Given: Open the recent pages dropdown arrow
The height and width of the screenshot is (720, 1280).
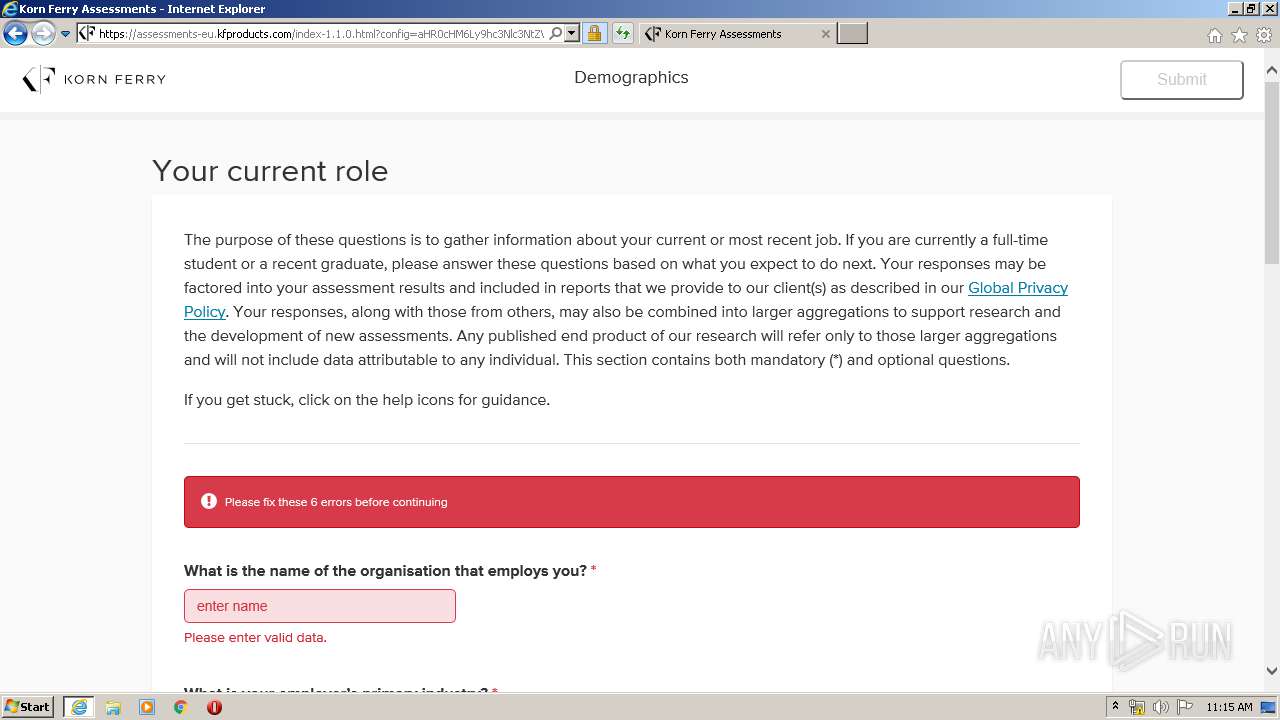Looking at the screenshot, I should pyautogui.click(x=65, y=34).
